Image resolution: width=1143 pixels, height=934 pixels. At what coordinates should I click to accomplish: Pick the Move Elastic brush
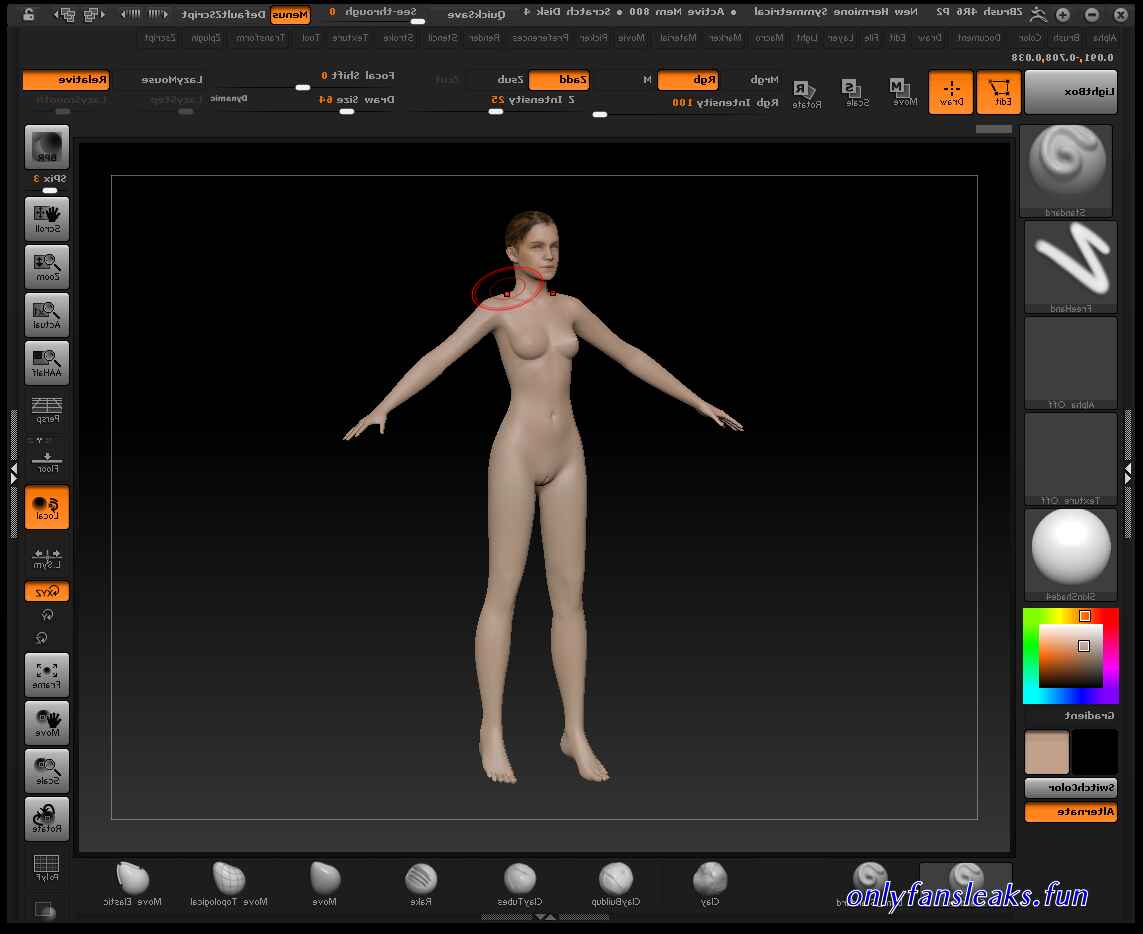click(x=133, y=884)
